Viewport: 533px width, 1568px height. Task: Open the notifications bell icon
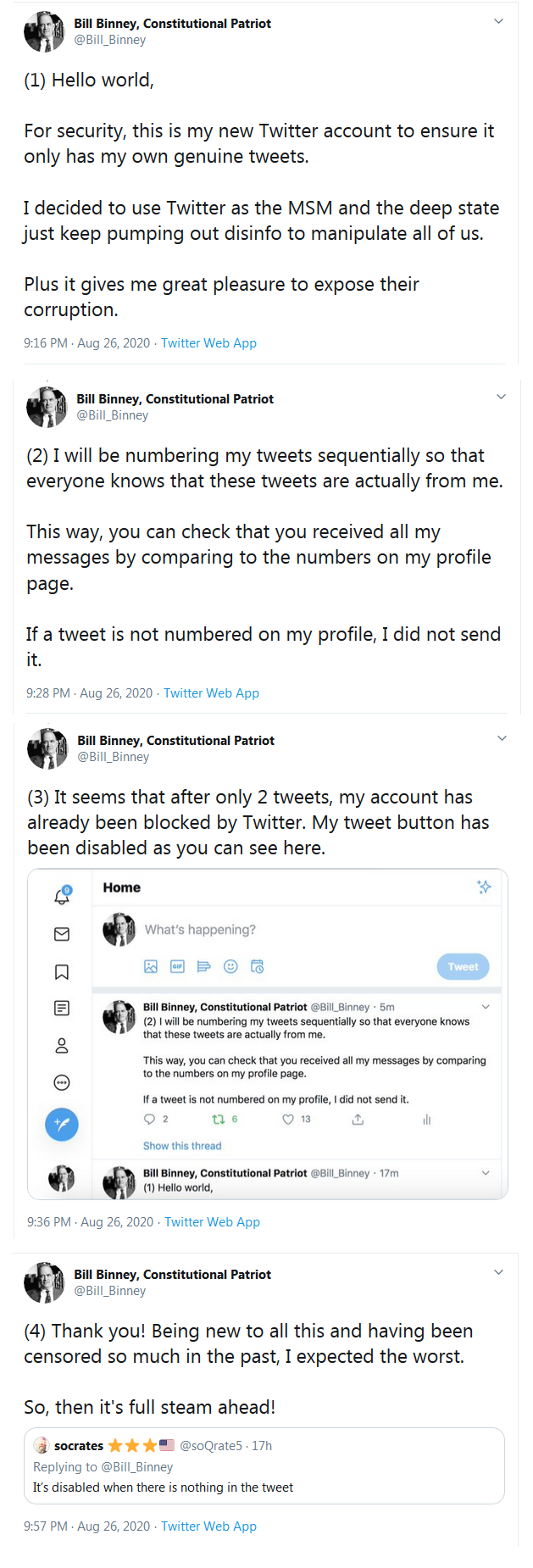(62, 896)
